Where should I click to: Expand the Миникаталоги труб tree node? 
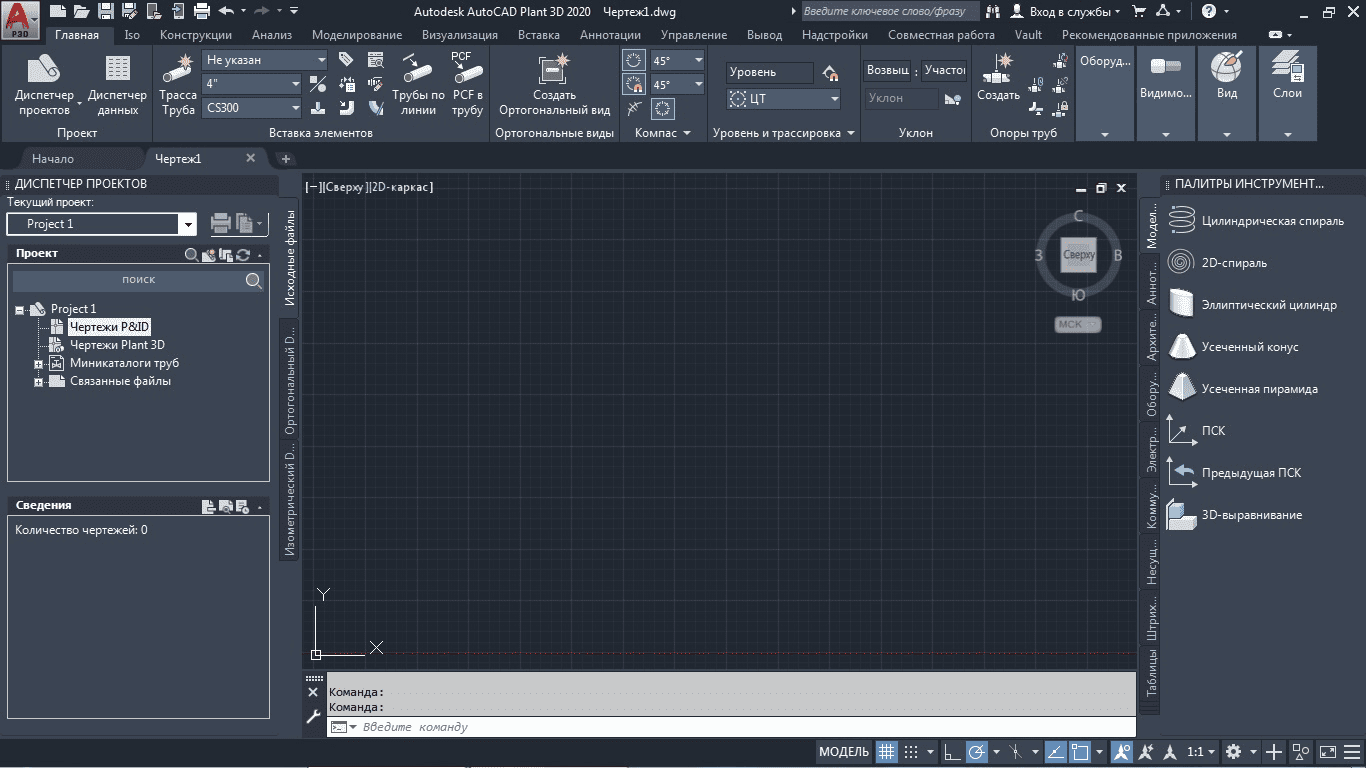tap(38, 364)
